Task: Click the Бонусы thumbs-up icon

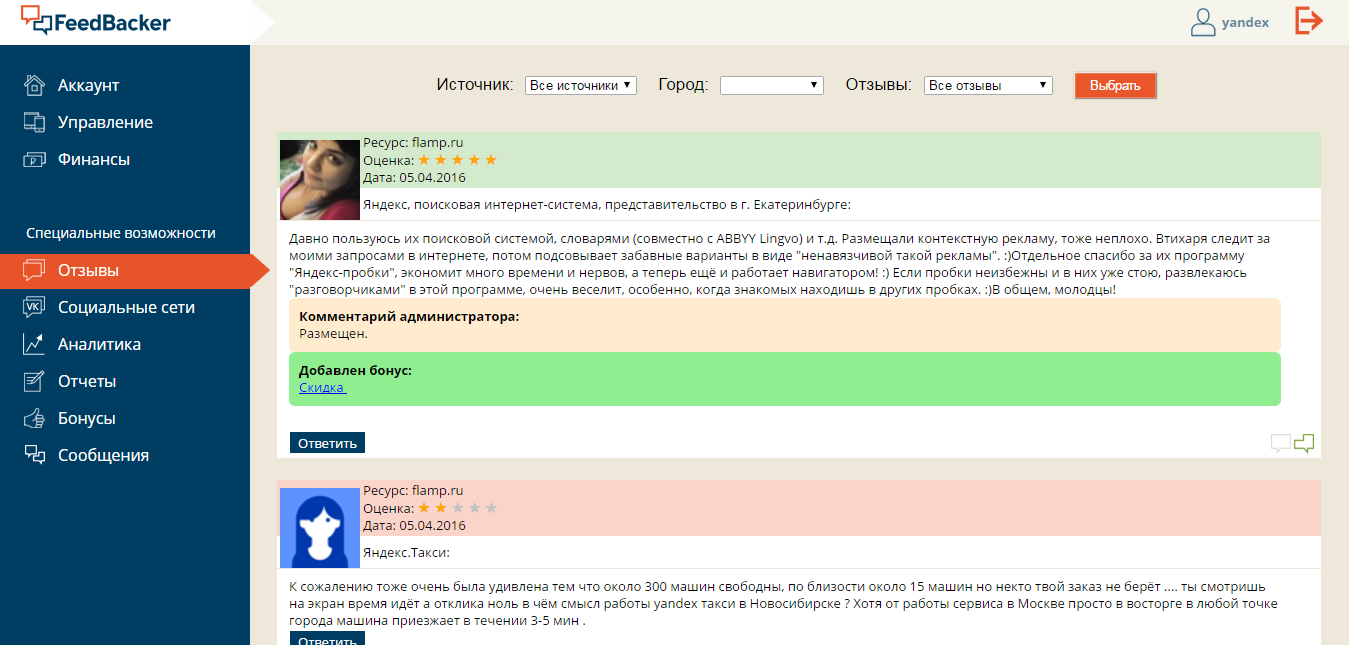Action: (35, 417)
